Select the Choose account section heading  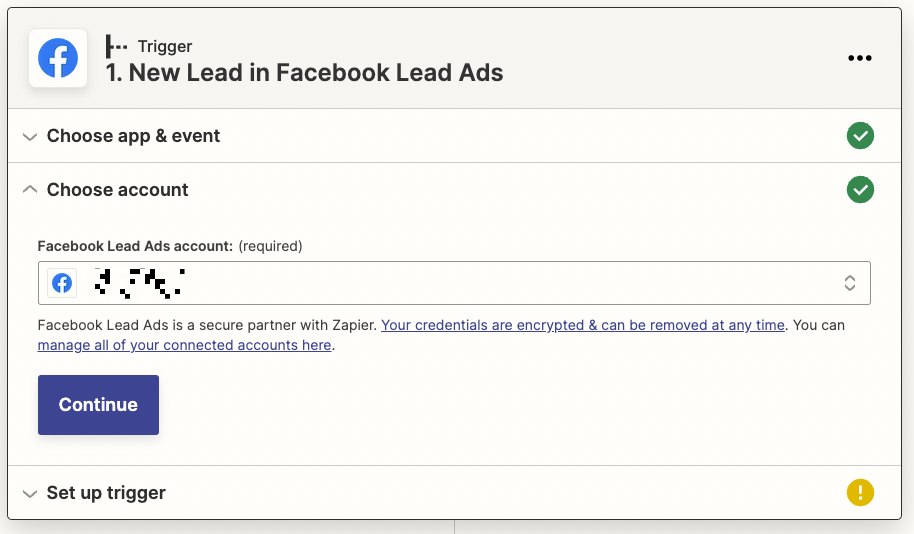pos(117,190)
